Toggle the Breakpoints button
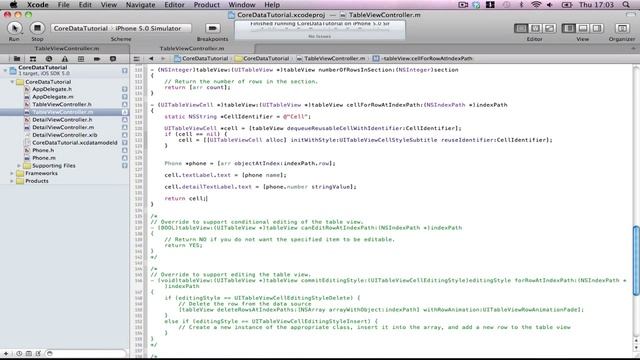This screenshot has height=360, width=640. point(212,28)
